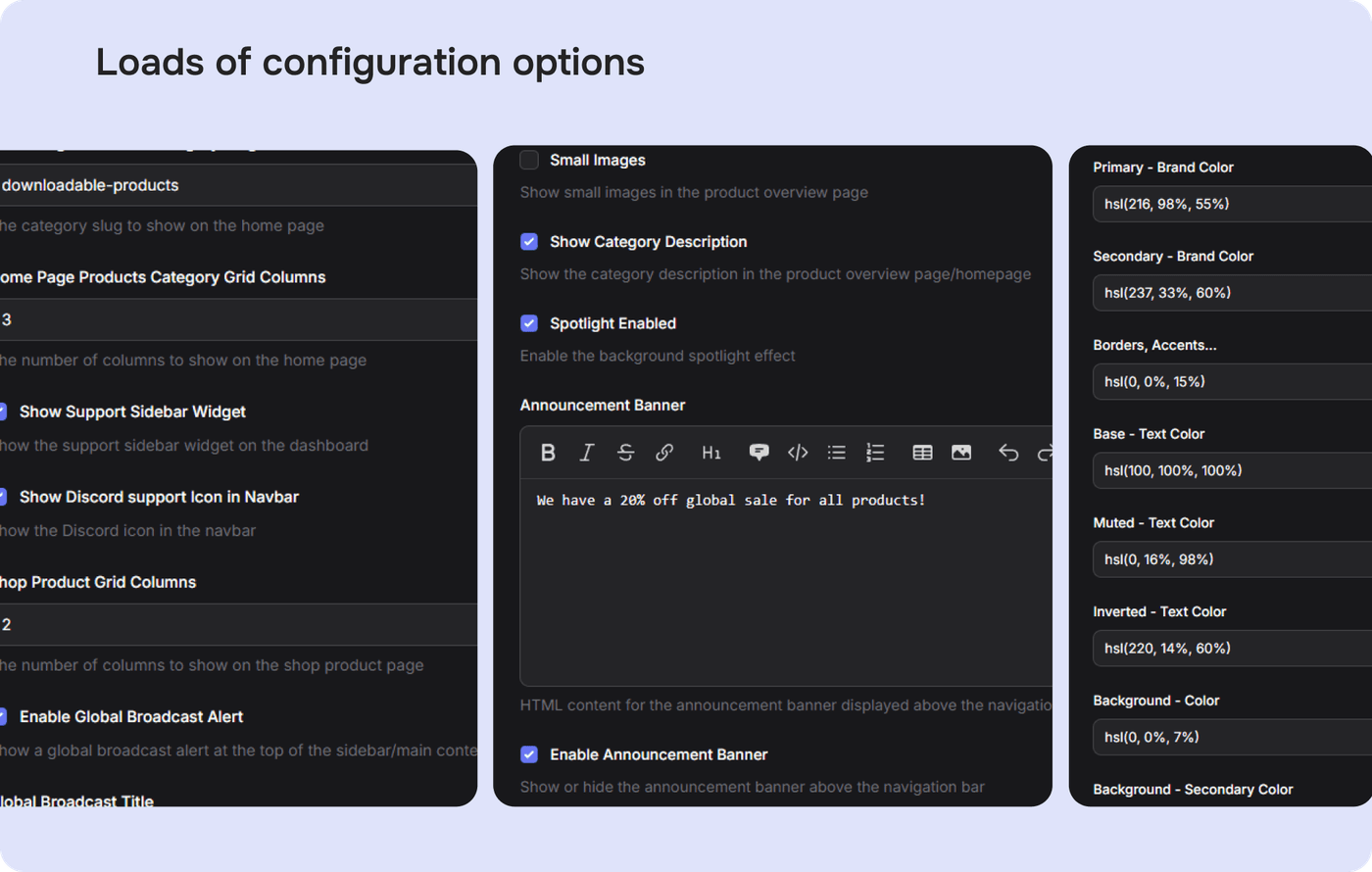Click the Announcement Banner text area
This screenshot has height=872, width=1372.
(x=784, y=588)
